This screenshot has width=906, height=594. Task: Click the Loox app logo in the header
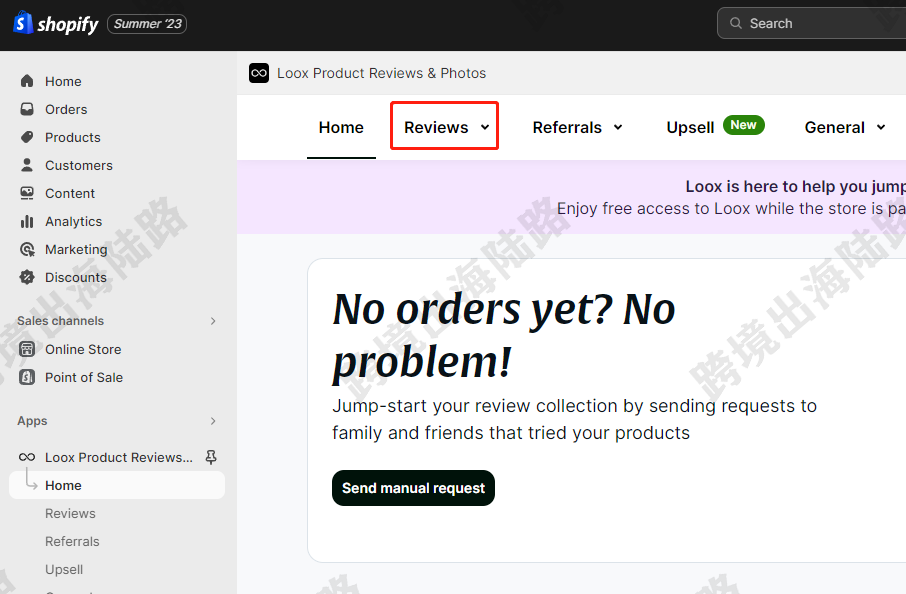pos(259,73)
